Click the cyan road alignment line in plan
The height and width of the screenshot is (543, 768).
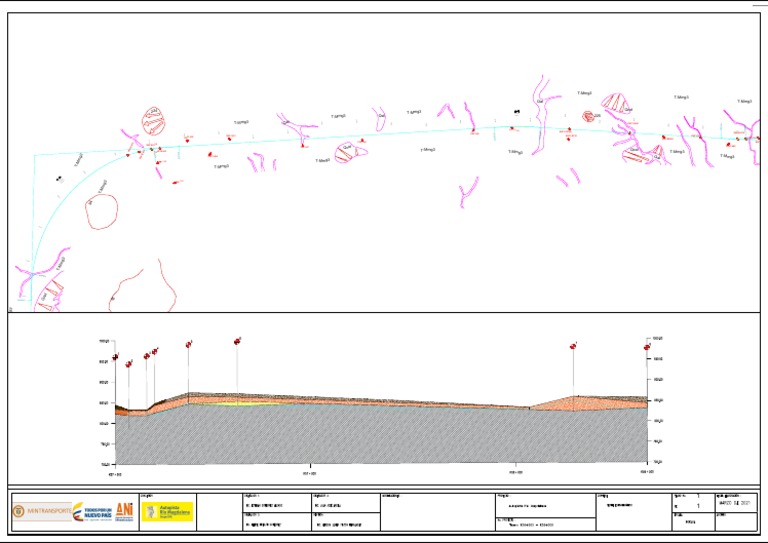(x=392, y=133)
